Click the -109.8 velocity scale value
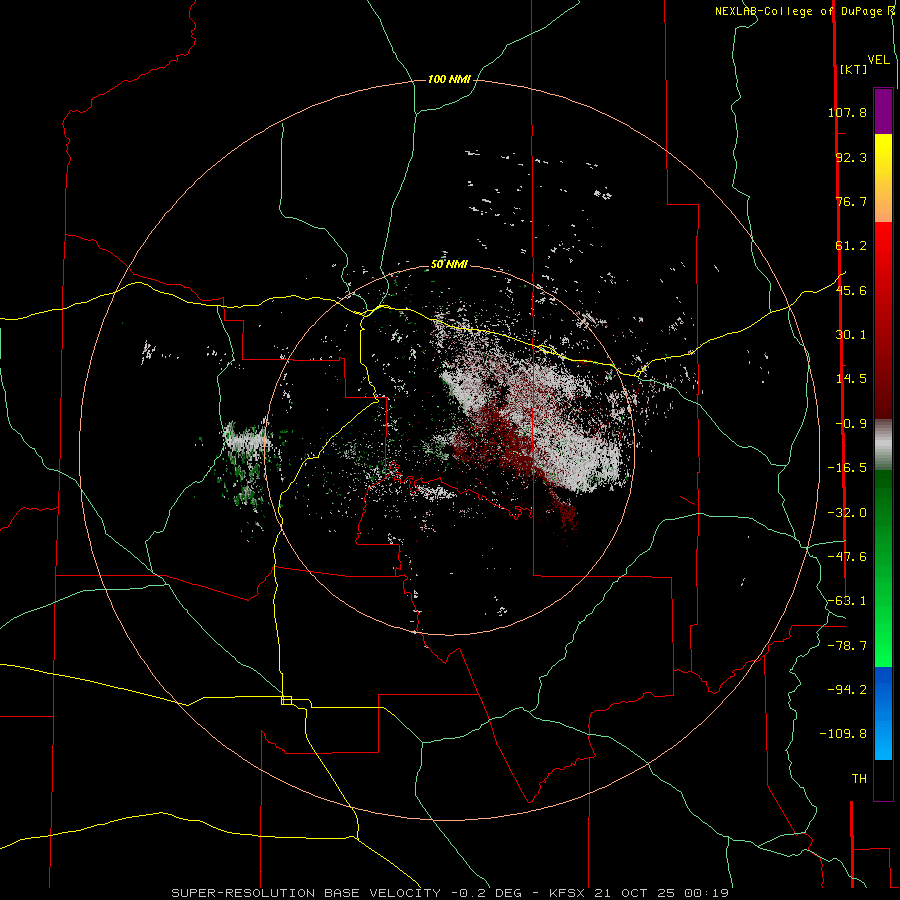The height and width of the screenshot is (900, 900). [x=843, y=734]
